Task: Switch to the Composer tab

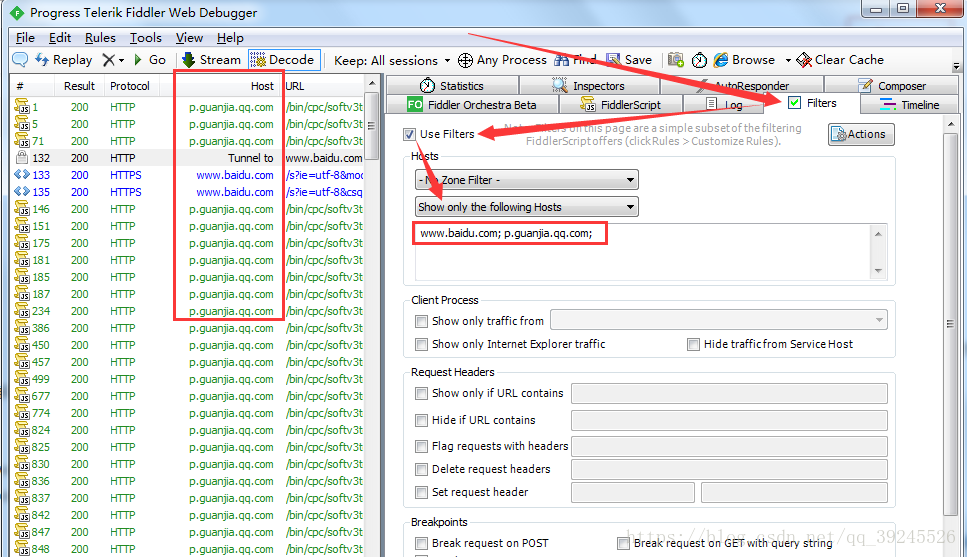Action: point(892,85)
